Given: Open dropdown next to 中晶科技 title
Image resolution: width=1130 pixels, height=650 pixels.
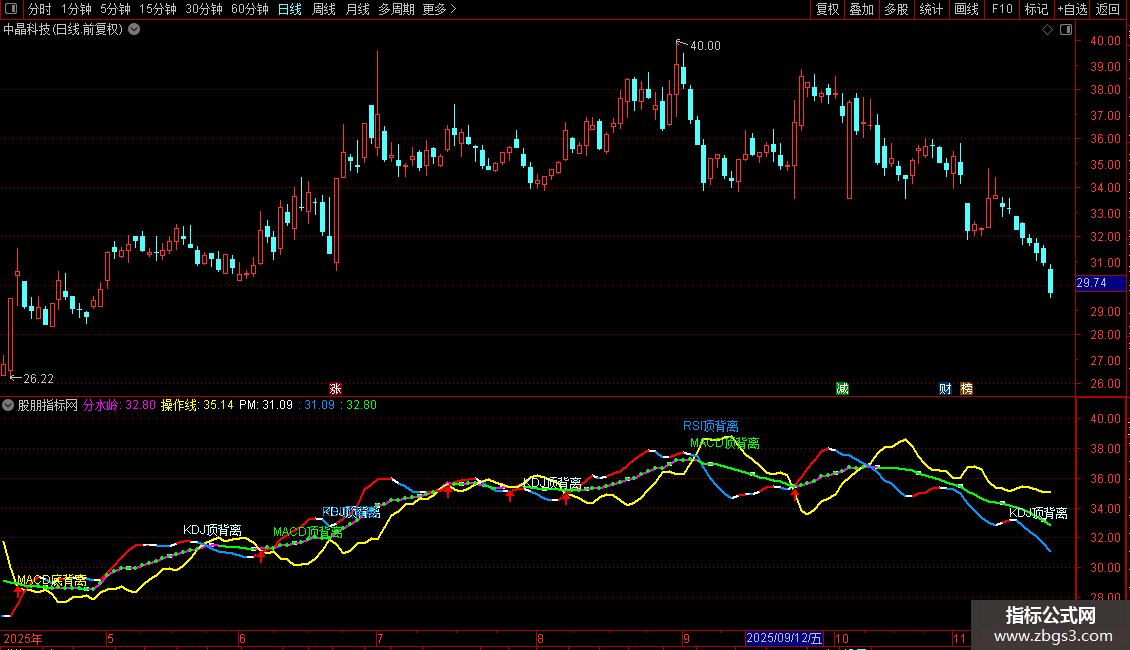Looking at the screenshot, I should click(134, 29).
